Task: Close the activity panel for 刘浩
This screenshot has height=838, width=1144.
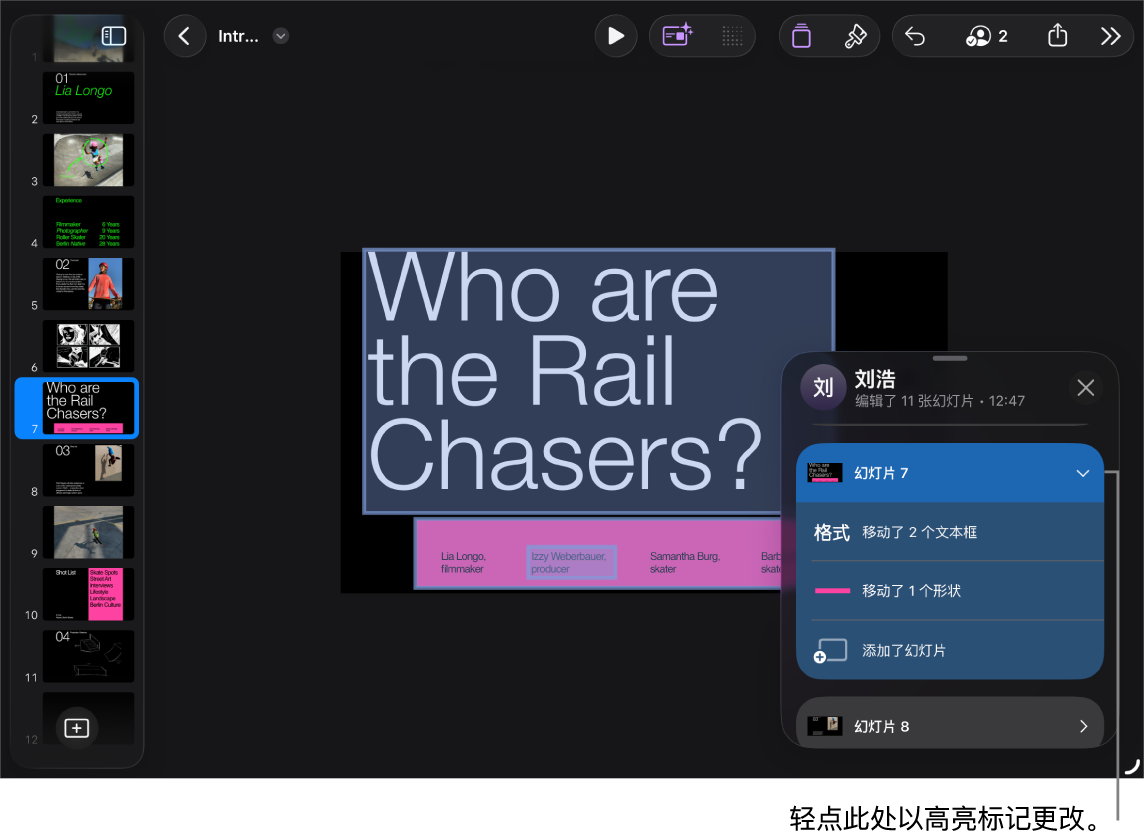Action: pyautogui.click(x=1086, y=387)
